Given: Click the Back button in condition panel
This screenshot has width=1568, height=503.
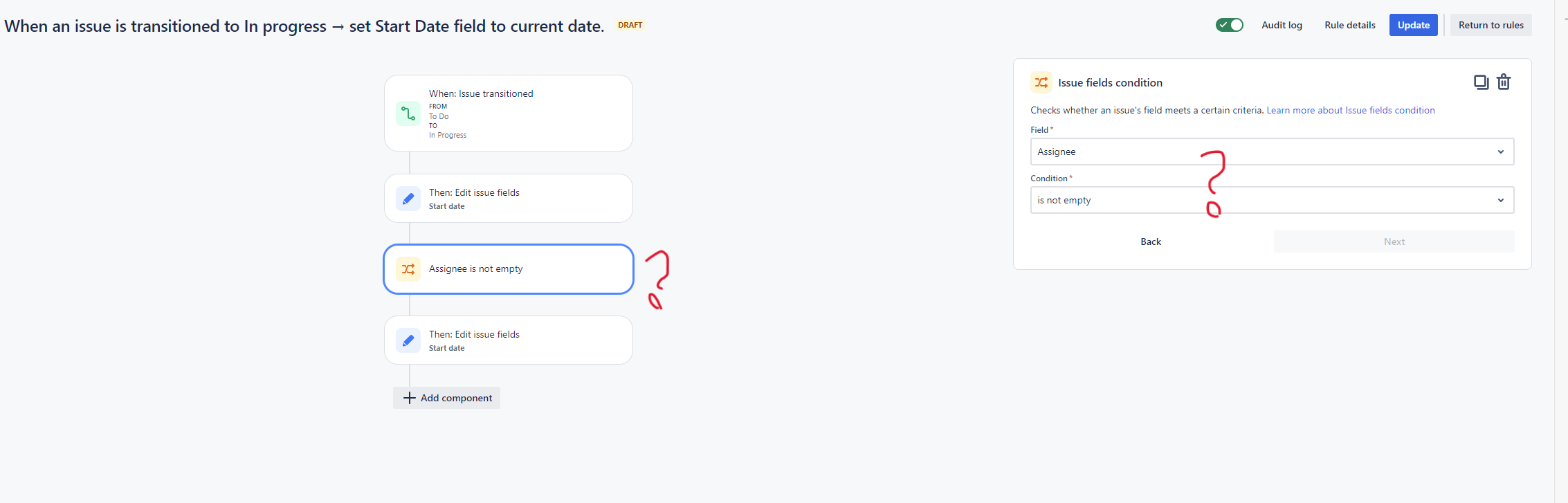Looking at the screenshot, I should (x=1151, y=241).
